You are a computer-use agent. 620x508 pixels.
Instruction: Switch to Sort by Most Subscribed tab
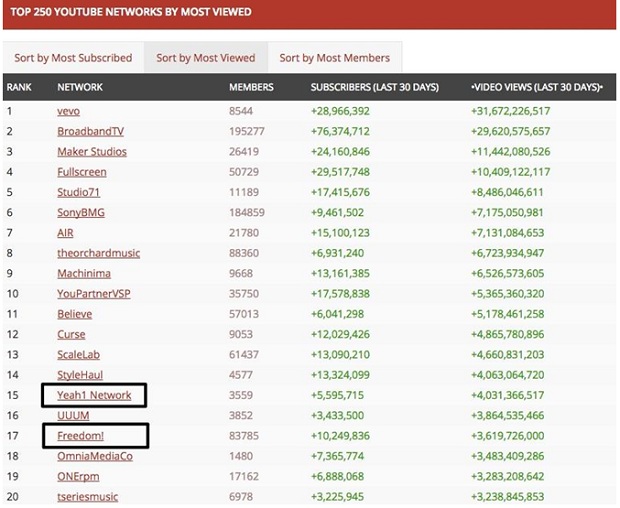pos(73,58)
